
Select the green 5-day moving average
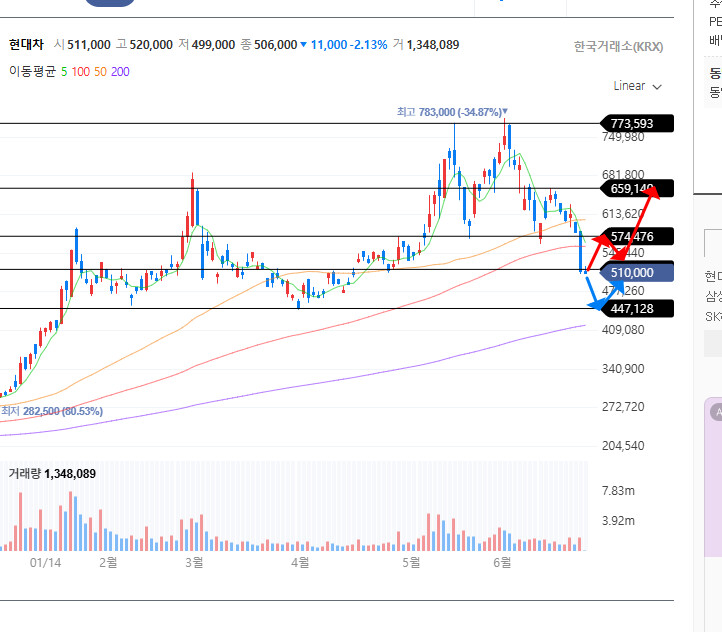(x=64, y=72)
